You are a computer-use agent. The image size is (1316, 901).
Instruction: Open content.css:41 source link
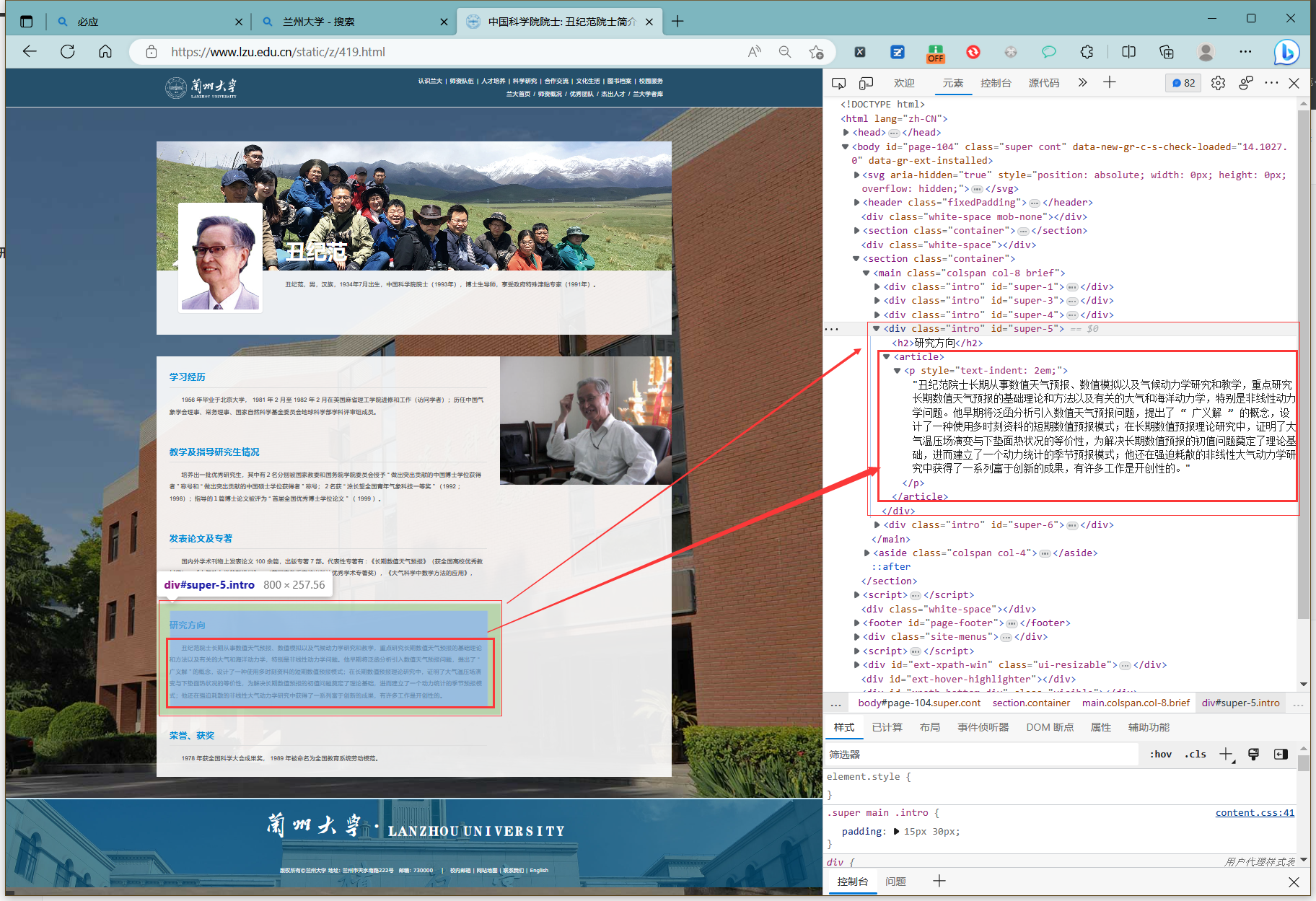[1255, 812]
